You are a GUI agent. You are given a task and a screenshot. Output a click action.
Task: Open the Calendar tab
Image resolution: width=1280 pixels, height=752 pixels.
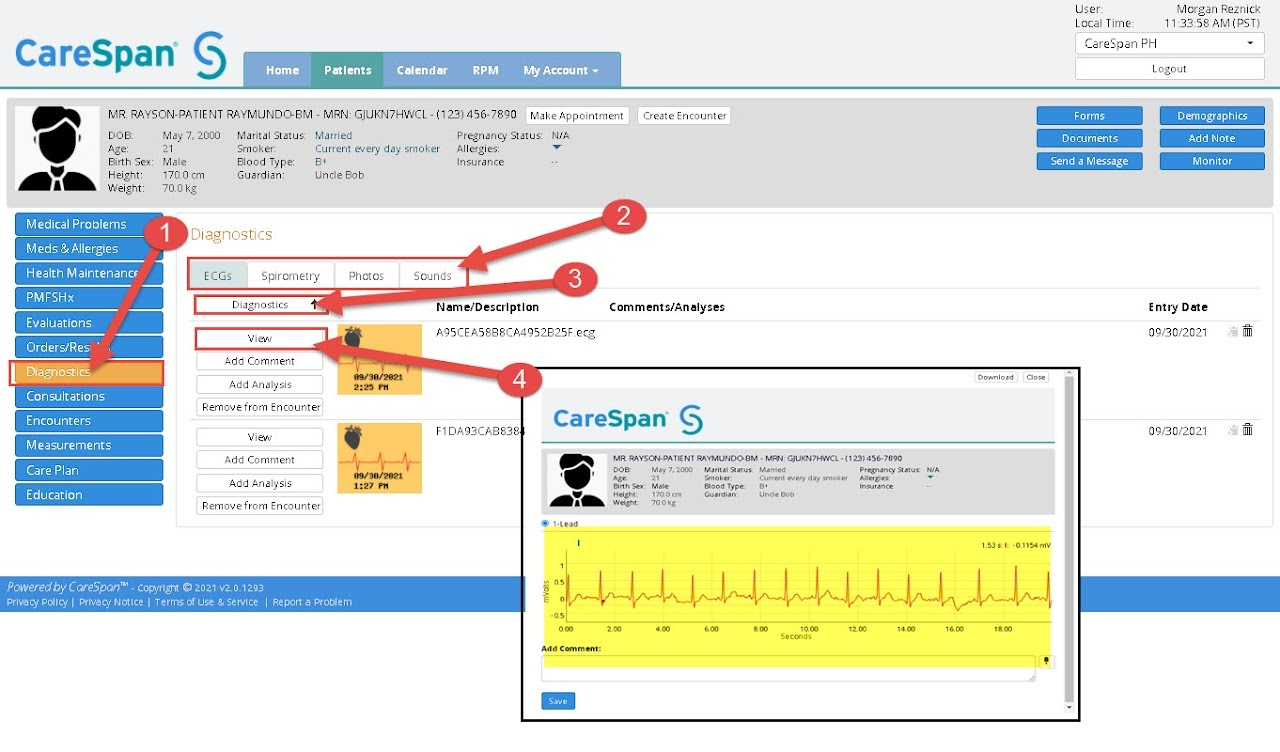(x=421, y=70)
